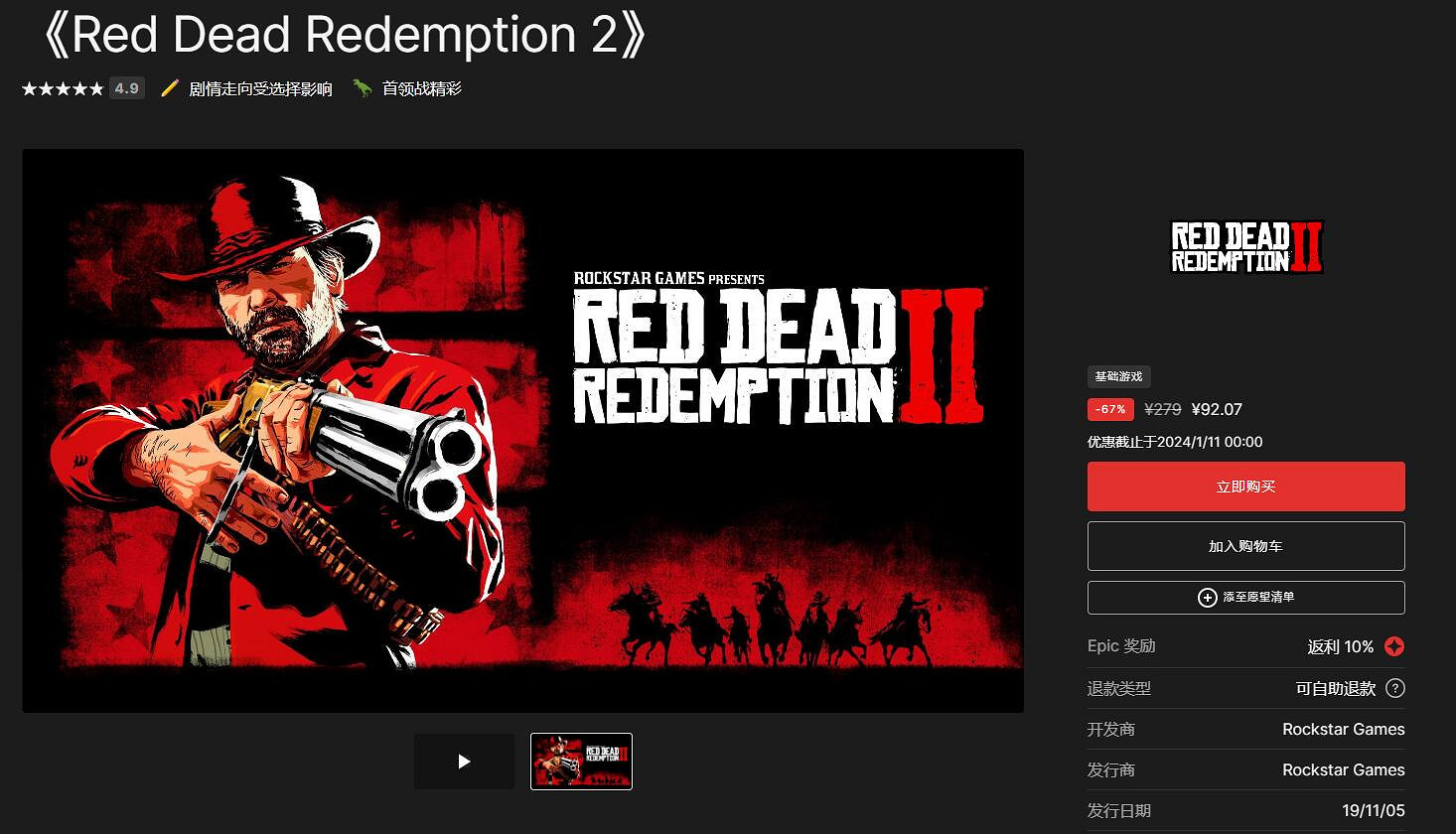Open Rockstar Games publisher link

click(x=1343, y=769)
